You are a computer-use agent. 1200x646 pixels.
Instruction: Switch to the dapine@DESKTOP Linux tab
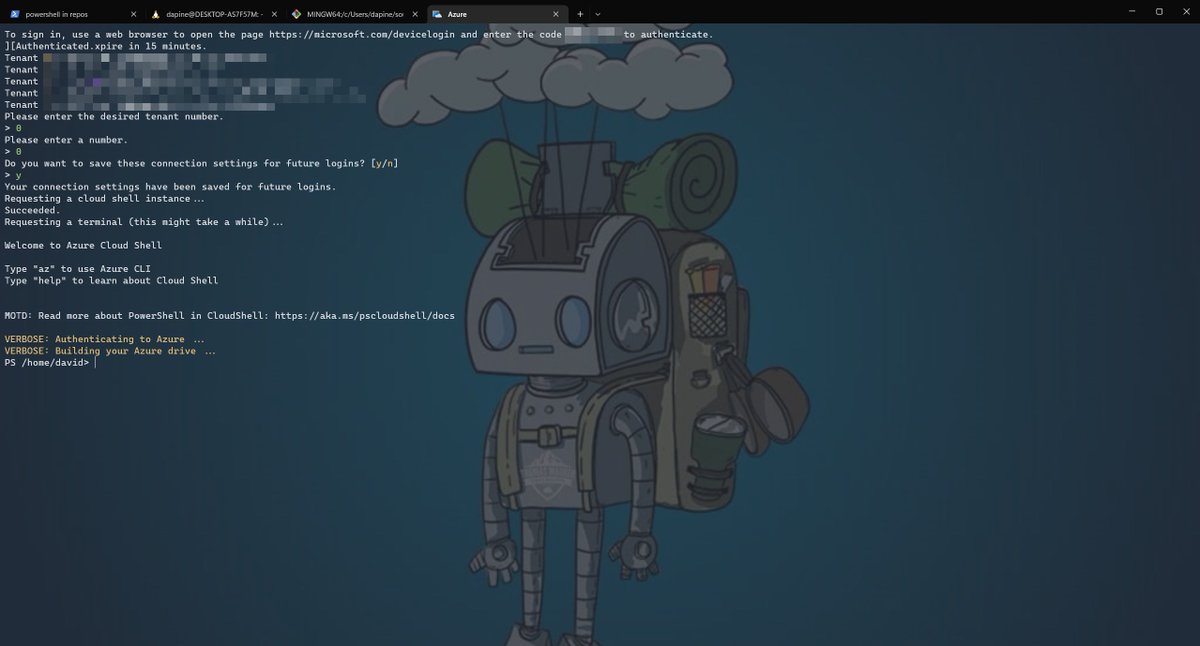click(x=214, y=14)
